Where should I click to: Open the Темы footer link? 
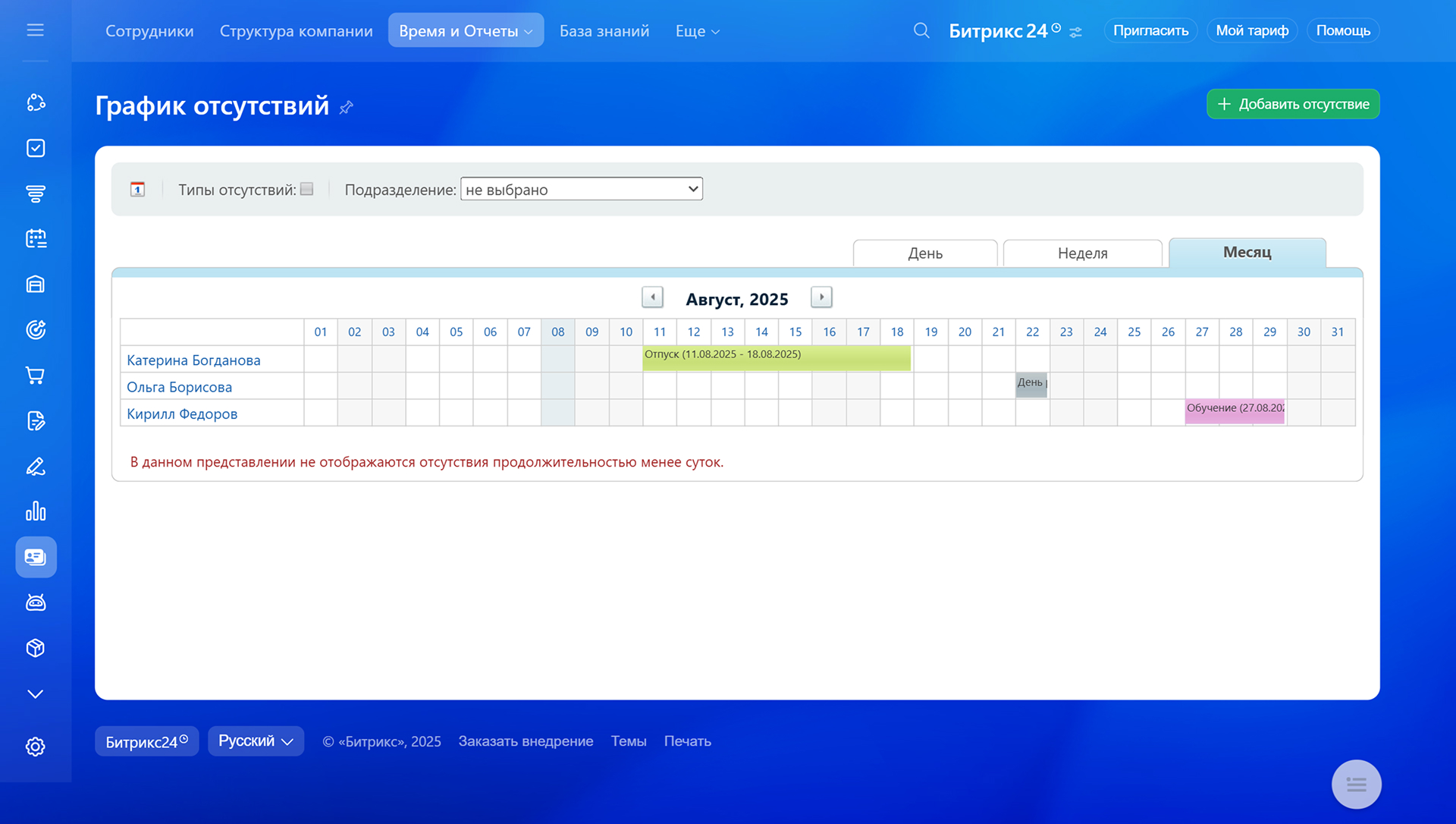(x=629, y=741)
